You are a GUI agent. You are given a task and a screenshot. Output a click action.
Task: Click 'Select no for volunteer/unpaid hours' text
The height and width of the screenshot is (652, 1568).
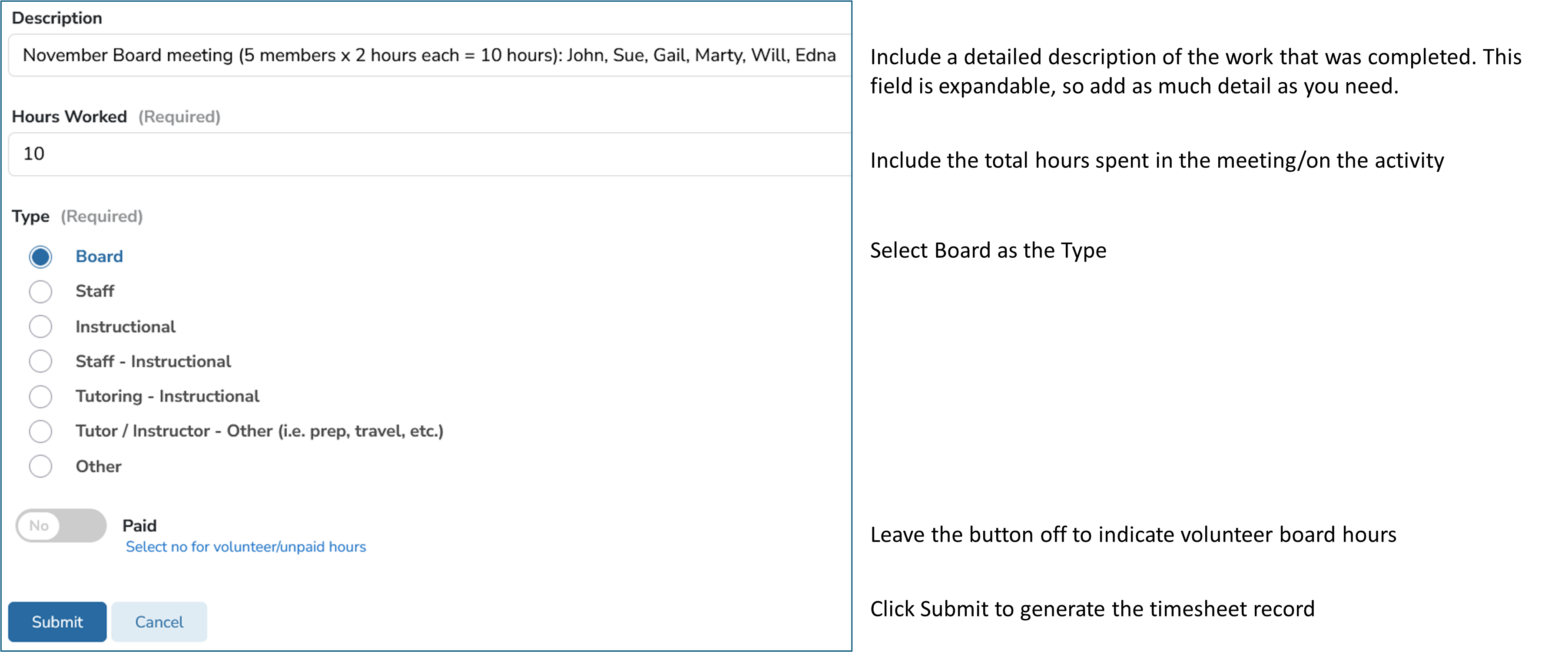click(246, 547)
